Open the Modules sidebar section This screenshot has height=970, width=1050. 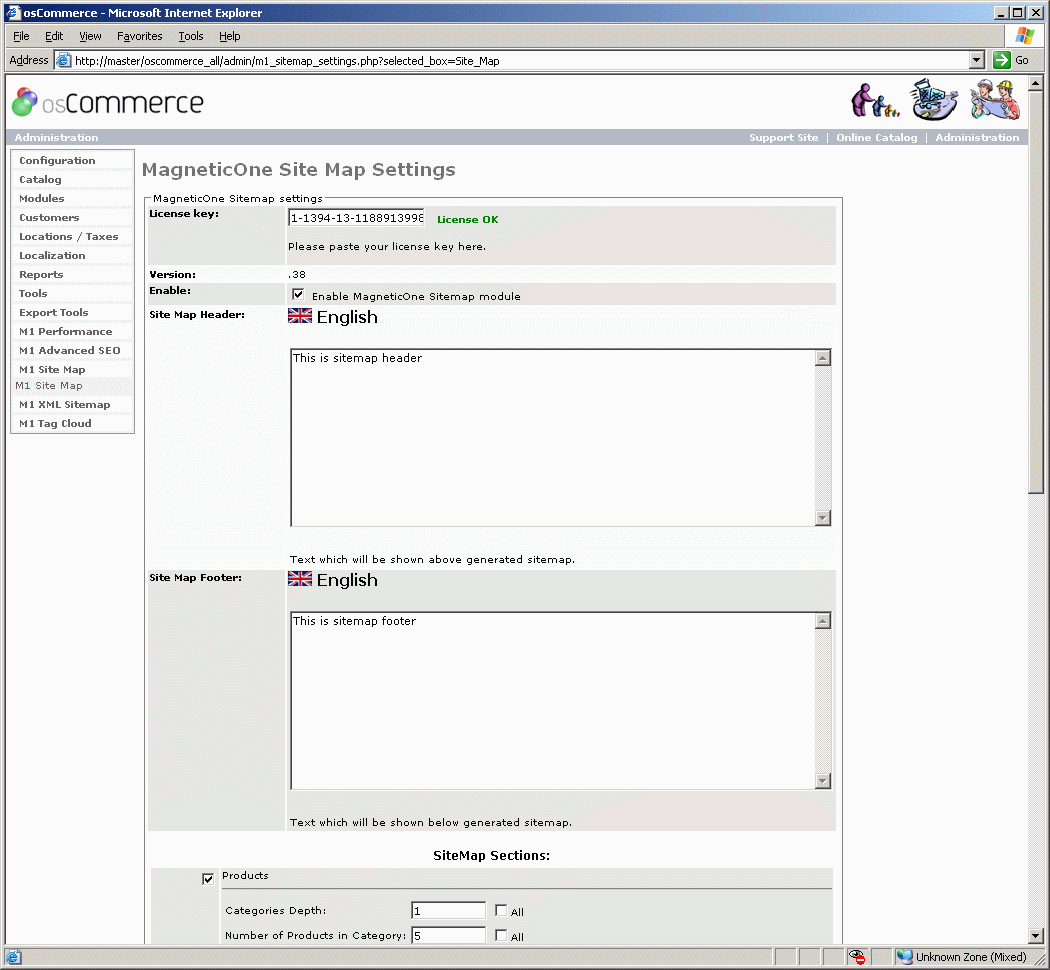(x=42, y=198)
